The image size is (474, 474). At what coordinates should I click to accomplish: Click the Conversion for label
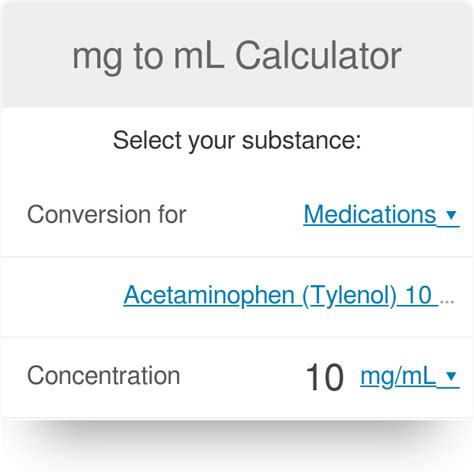pos(107,214)
